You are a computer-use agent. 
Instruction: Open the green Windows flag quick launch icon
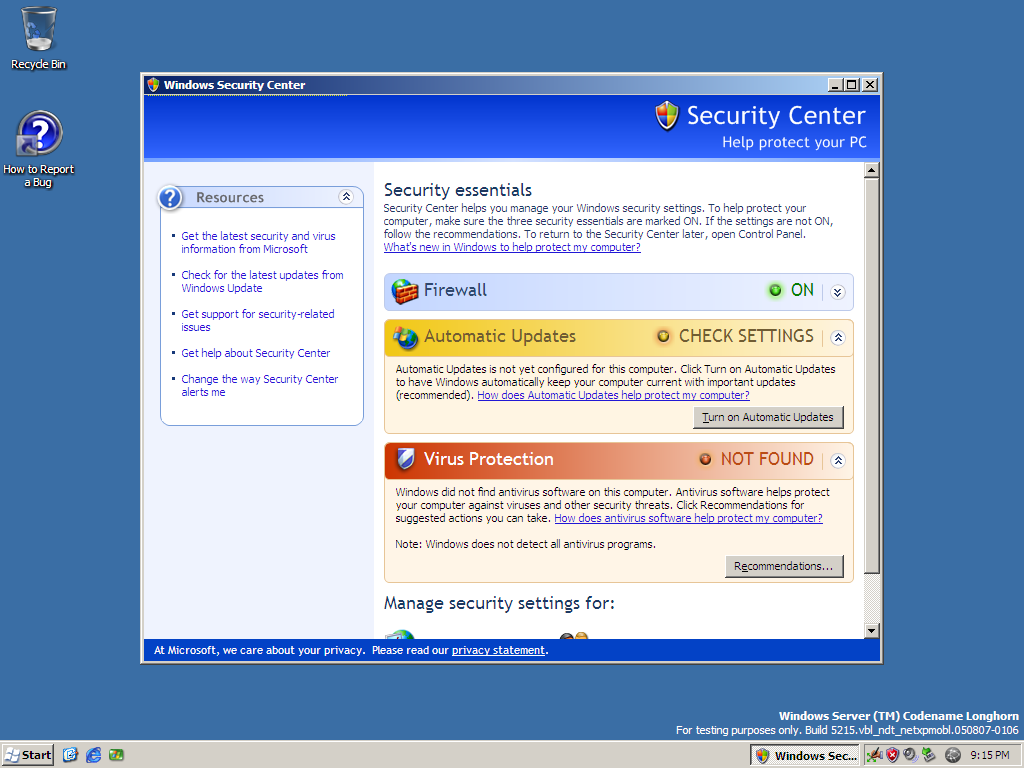[116, 755]
